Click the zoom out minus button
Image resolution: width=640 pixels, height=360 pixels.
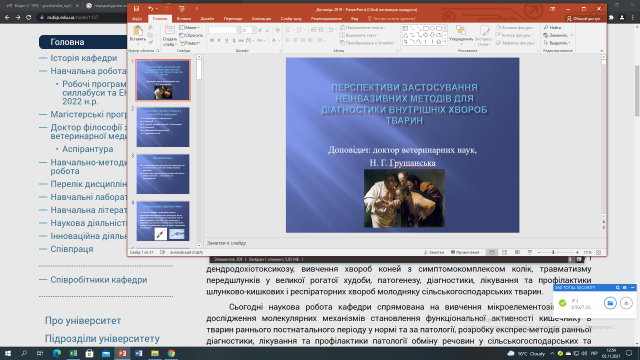point(539,253)
